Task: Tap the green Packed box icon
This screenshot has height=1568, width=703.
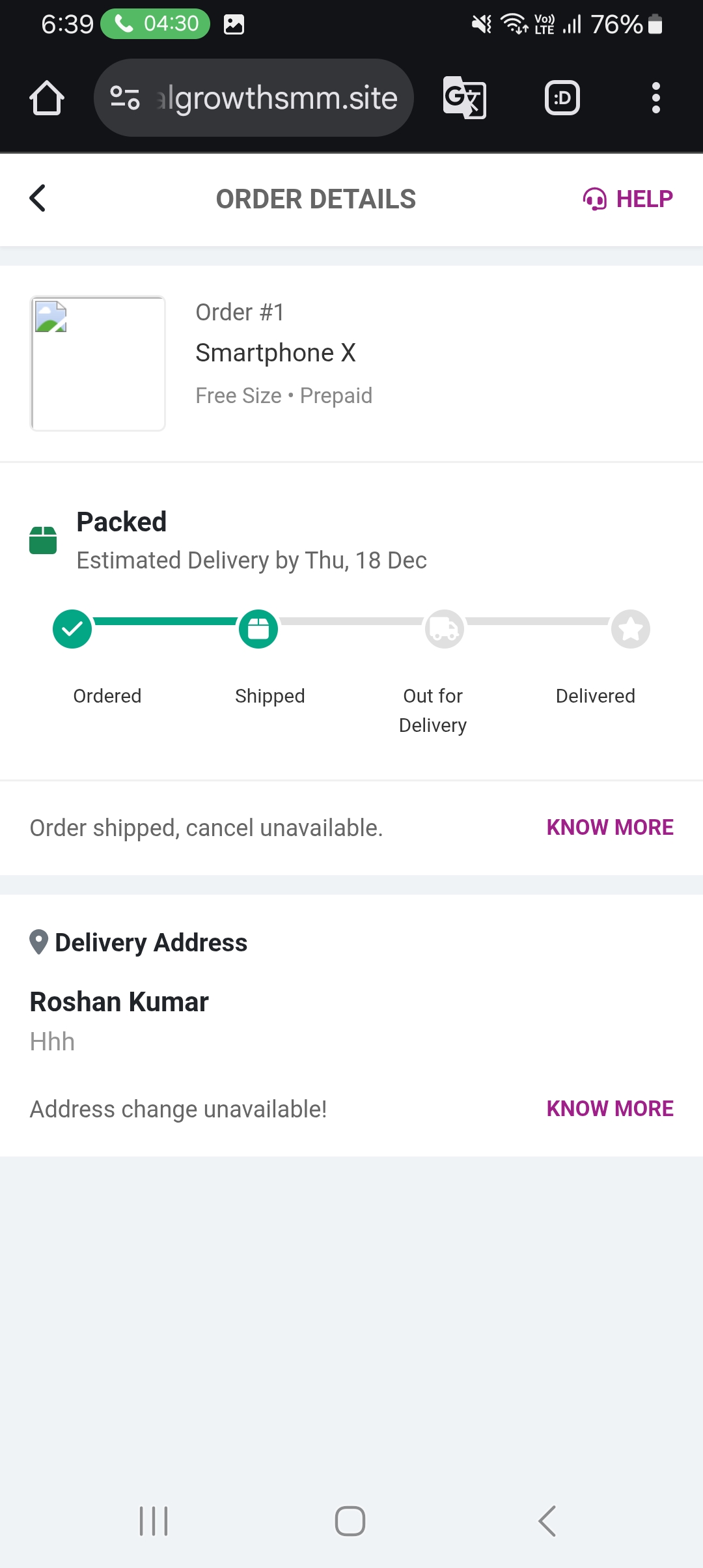Action: coord(43,540)
